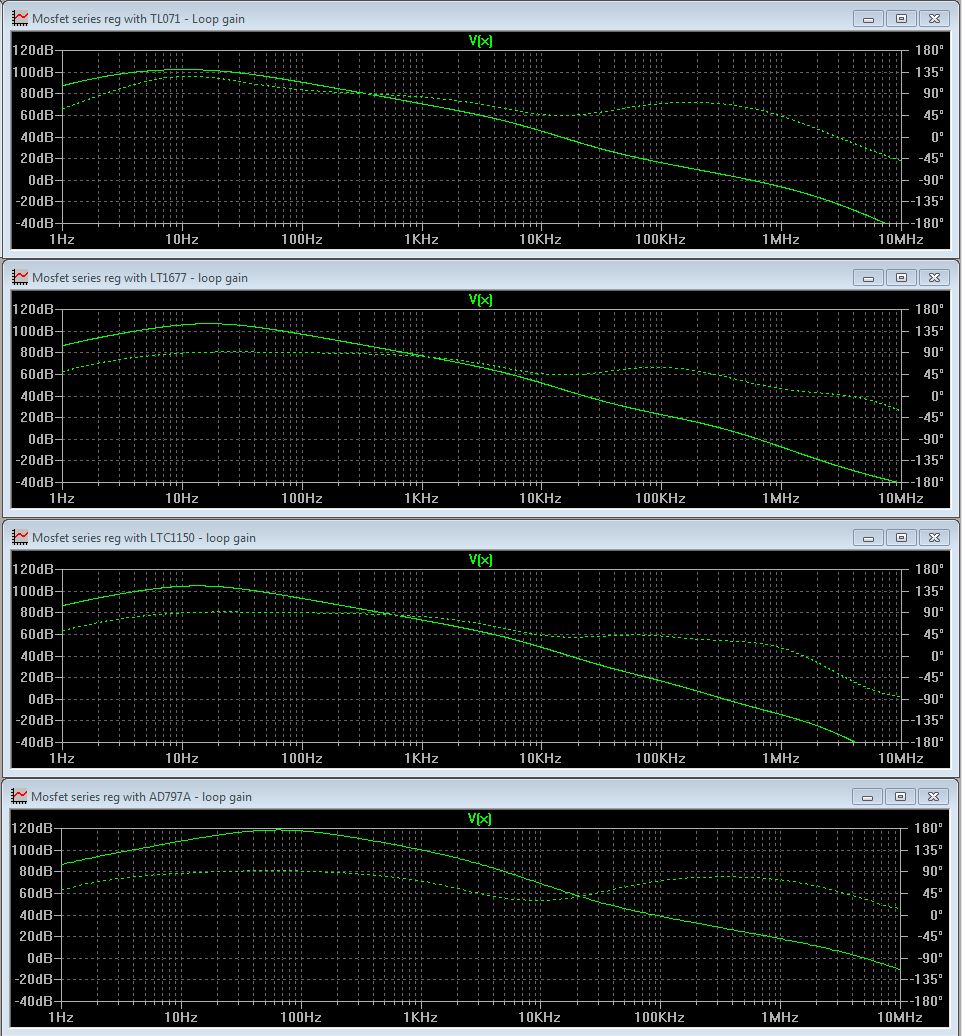Click the V(x) trace label in TL071 plot
Viewport: 963px width, 1036px height.
coord(480,40)
